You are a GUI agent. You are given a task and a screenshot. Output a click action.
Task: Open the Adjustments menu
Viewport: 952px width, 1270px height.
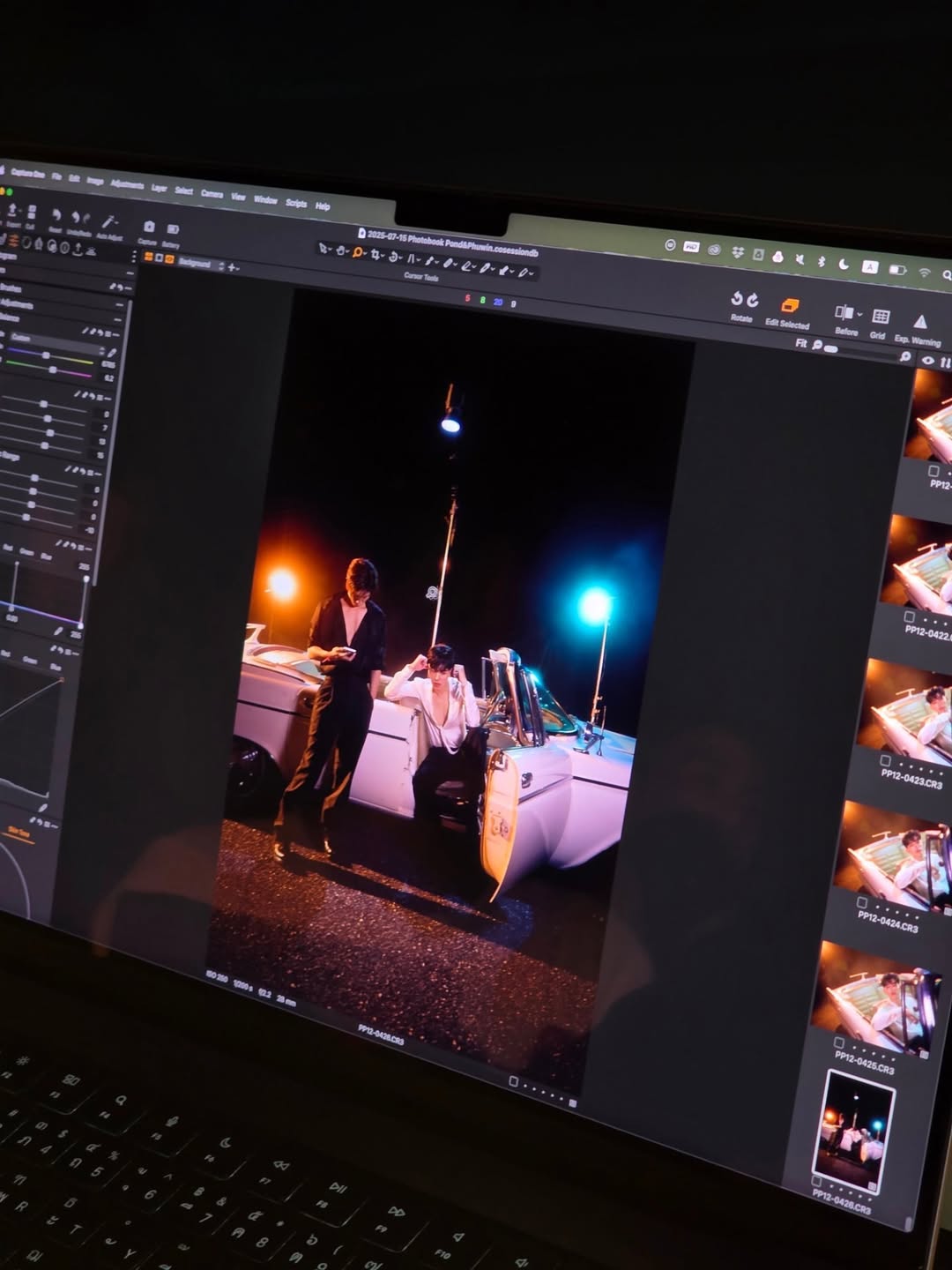[x=127, y=185]
